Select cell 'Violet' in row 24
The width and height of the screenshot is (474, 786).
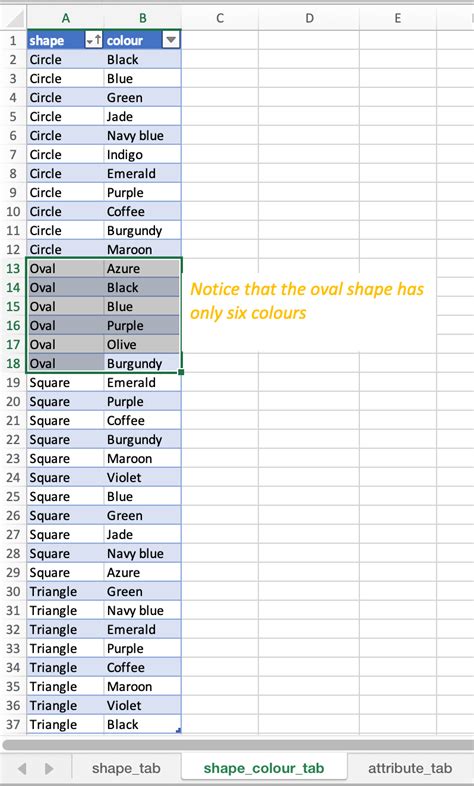point(143,478)
